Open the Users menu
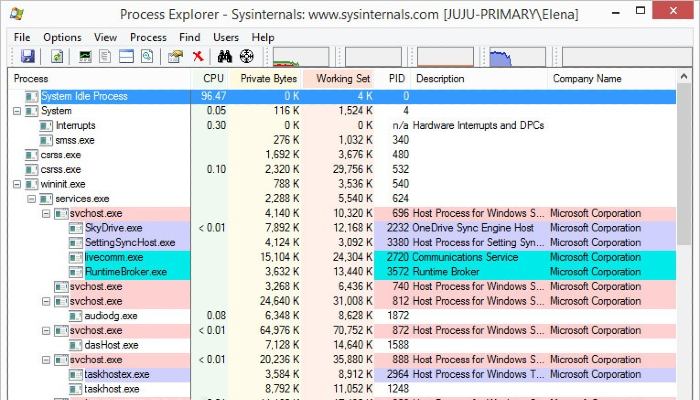The image size is (700, 400). (225, 38)
